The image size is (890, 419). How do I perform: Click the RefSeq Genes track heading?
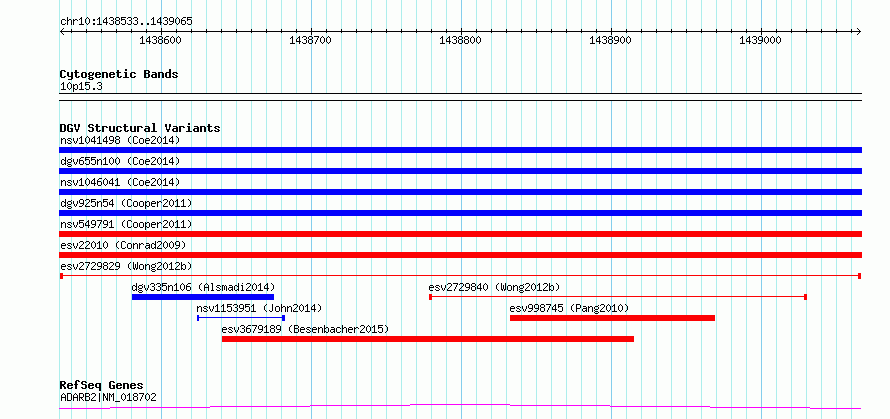(101, 386)
